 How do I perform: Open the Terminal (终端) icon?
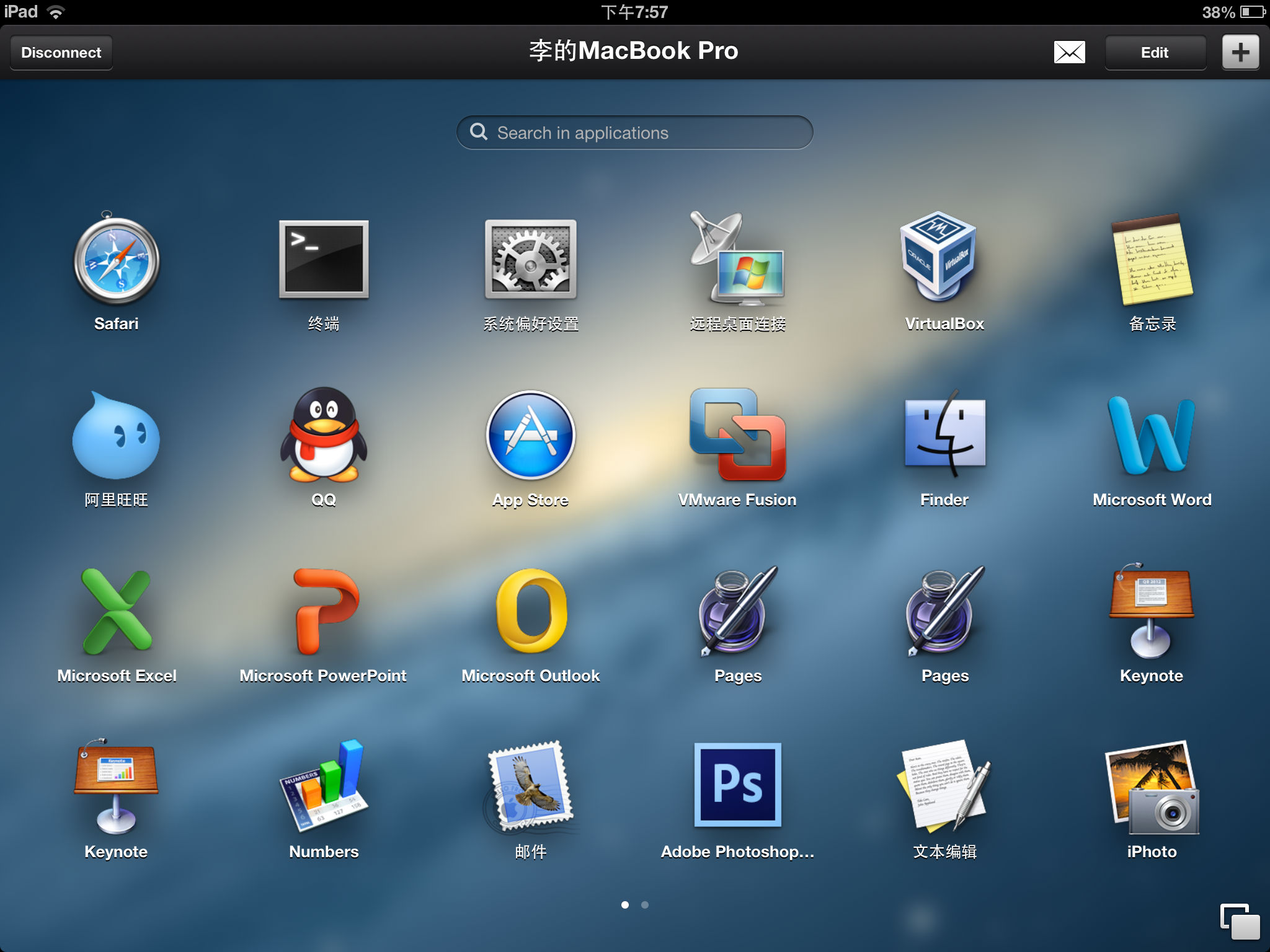pyautogui.click(x=324, y=259)
